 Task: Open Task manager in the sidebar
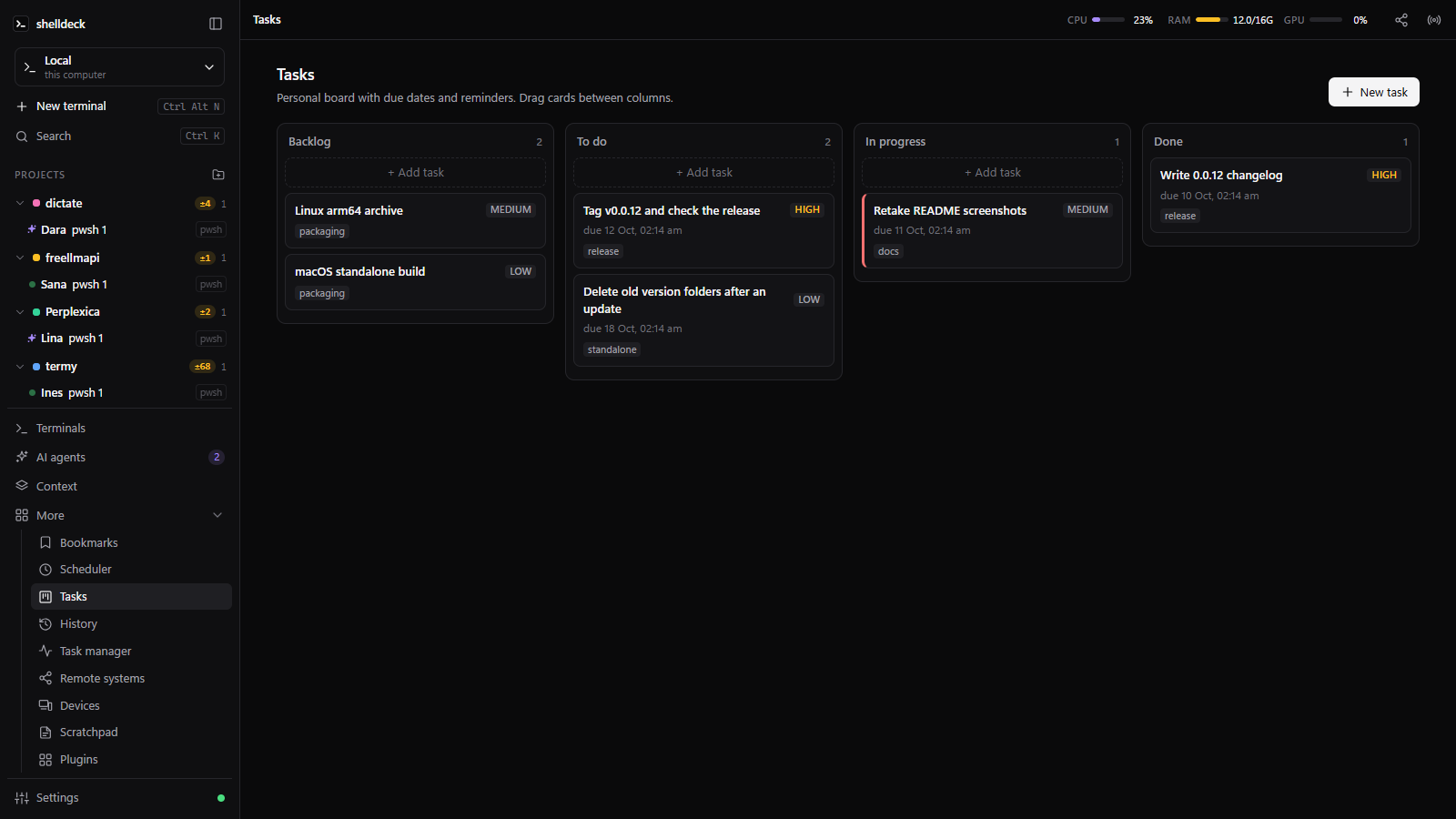point(131,652)
